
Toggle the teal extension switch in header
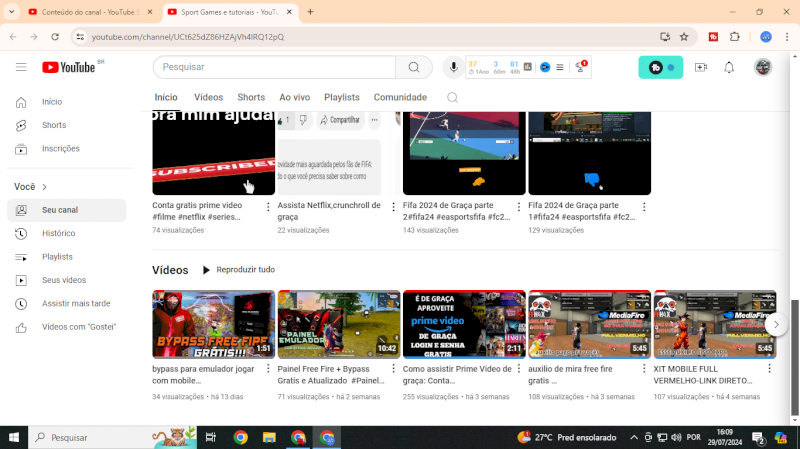[x=661, y=67]
